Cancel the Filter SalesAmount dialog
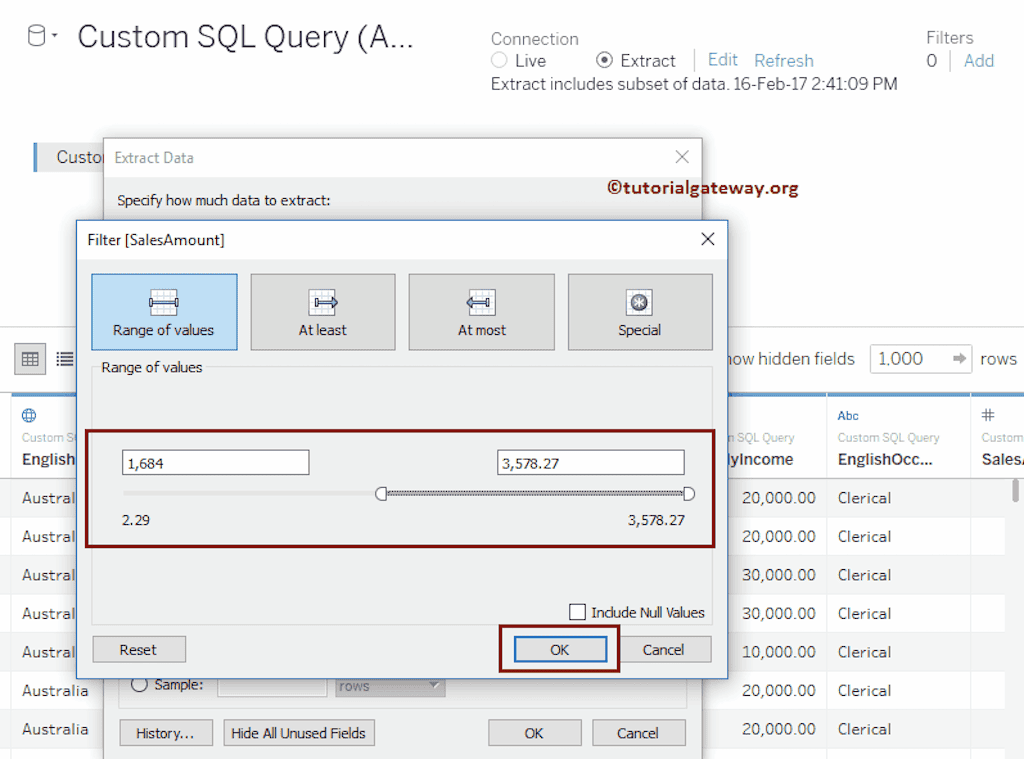Screen dimensions: 1024x759 pyautogui.click(x=664, y=649)
